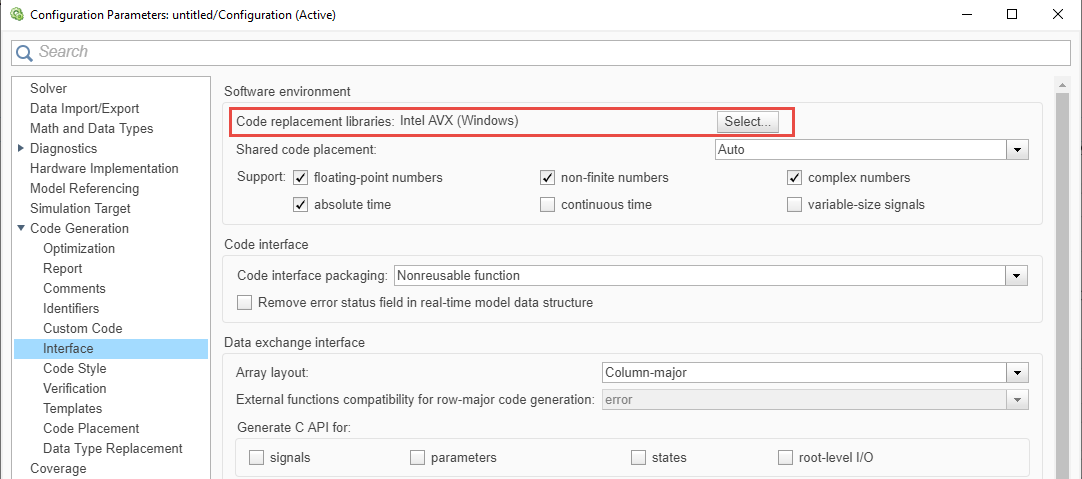Expand the Diagnostics tree node
The image size is (1082, 479).
21,148
